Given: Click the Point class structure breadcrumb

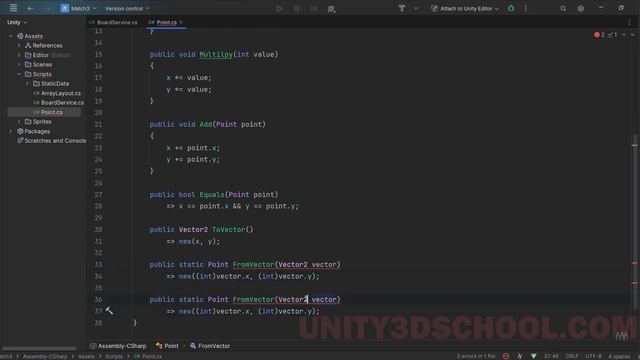Looking at the screenshot, I should pos(167,346).
